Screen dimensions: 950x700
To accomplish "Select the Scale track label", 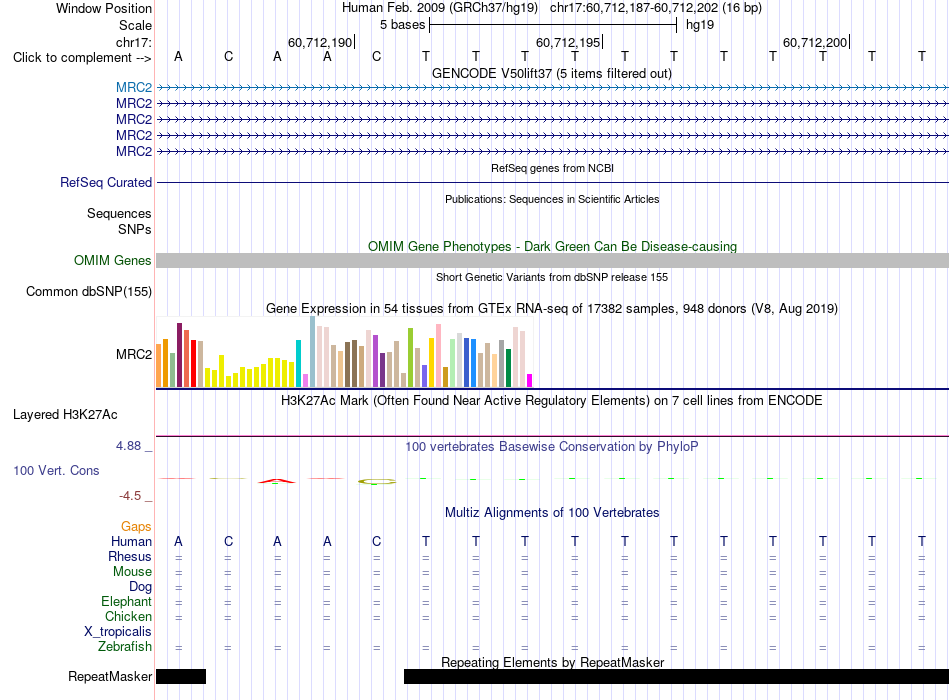I will tap(135, 25).
